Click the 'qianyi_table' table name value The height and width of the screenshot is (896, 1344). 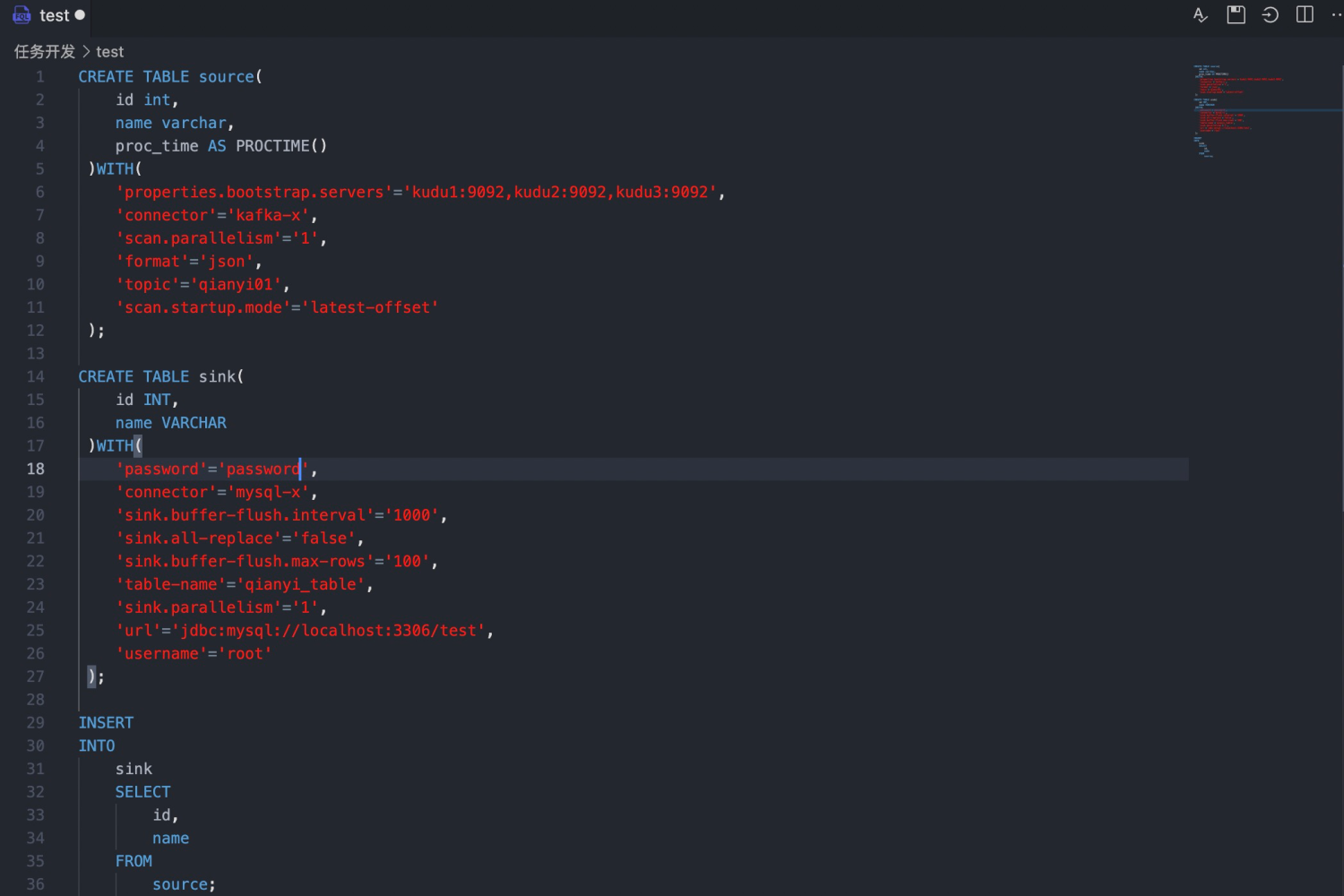click(300, 584)
